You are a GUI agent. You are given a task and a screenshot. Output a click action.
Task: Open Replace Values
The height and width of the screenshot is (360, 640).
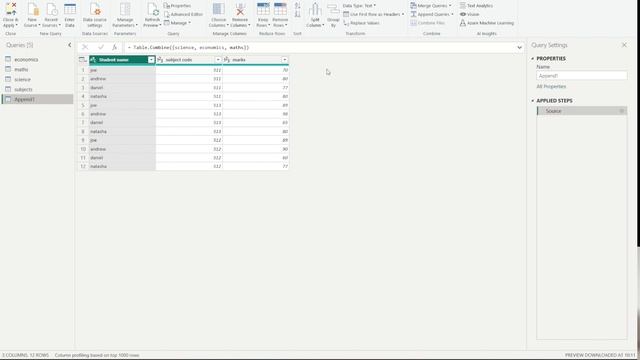click(x=361, y=23)
